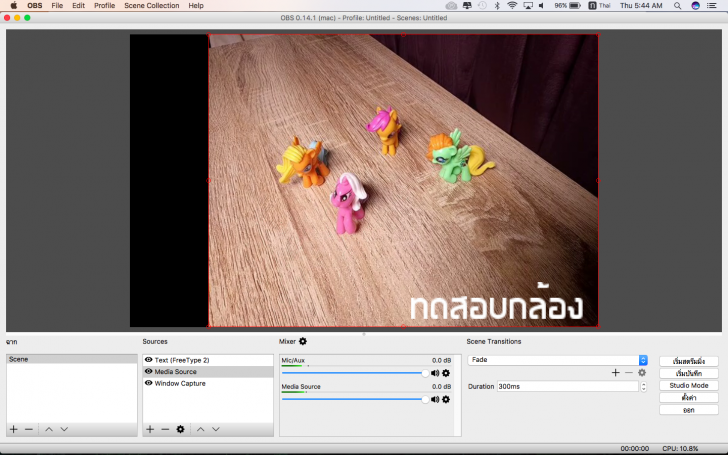Click the 00:00:00 timer in the status bar
The image size is (728, 455).
pos(635,448)
